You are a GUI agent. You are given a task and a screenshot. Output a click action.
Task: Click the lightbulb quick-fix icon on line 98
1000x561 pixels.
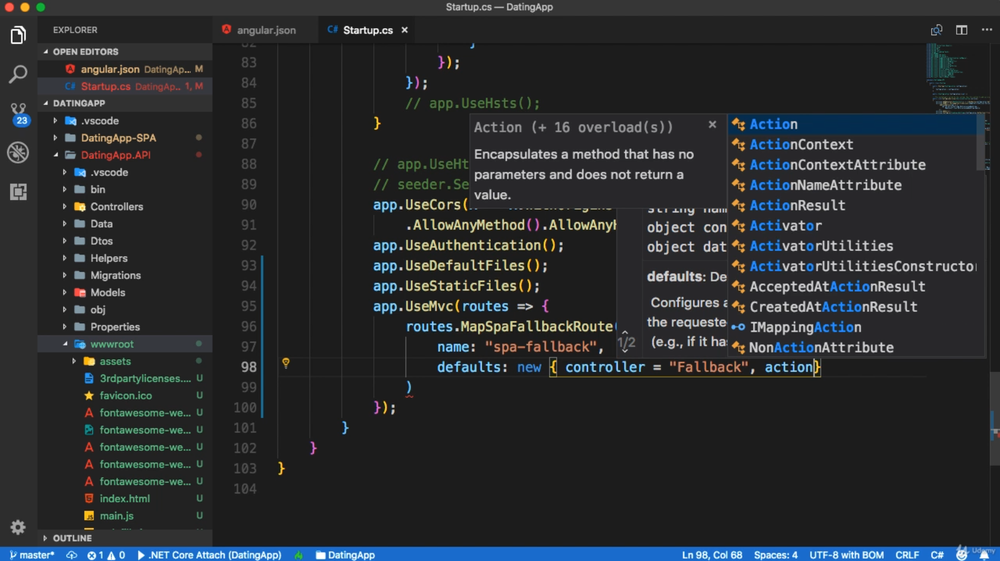click(285, 364)
